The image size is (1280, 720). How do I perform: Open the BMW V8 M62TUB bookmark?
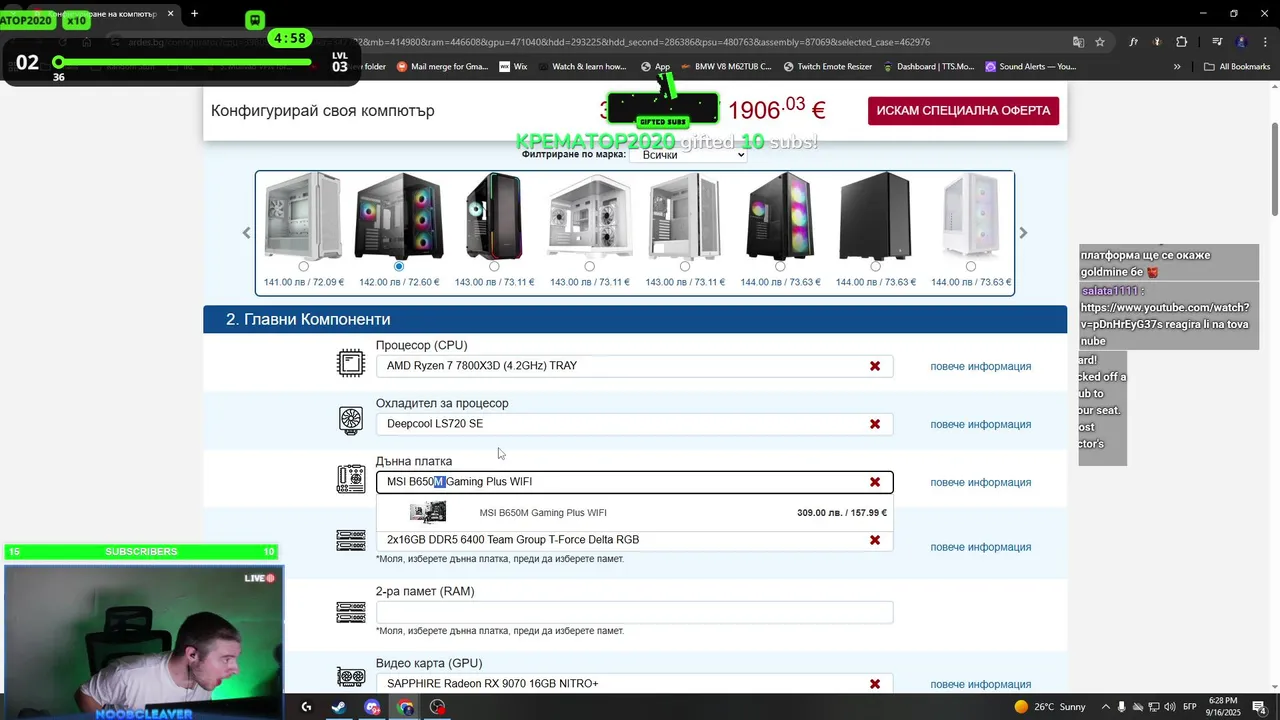(x=726, y=67)
